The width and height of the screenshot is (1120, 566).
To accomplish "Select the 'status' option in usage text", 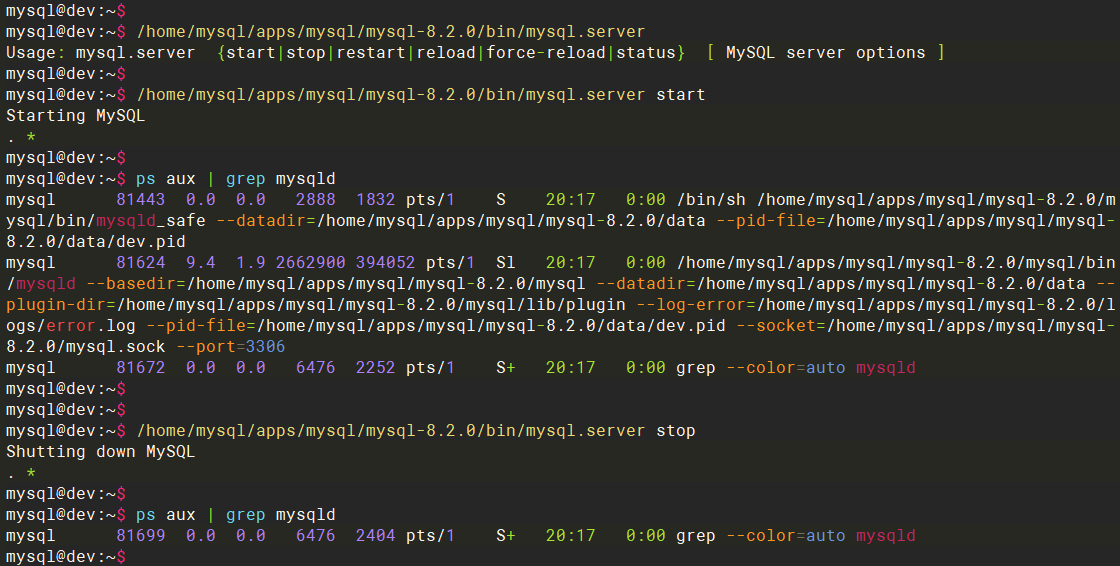I will click(645, 53).
